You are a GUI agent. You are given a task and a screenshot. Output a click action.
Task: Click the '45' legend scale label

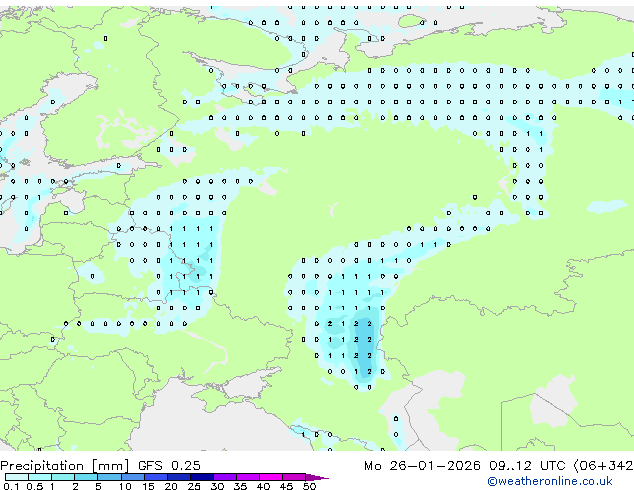tap(286, 486)
